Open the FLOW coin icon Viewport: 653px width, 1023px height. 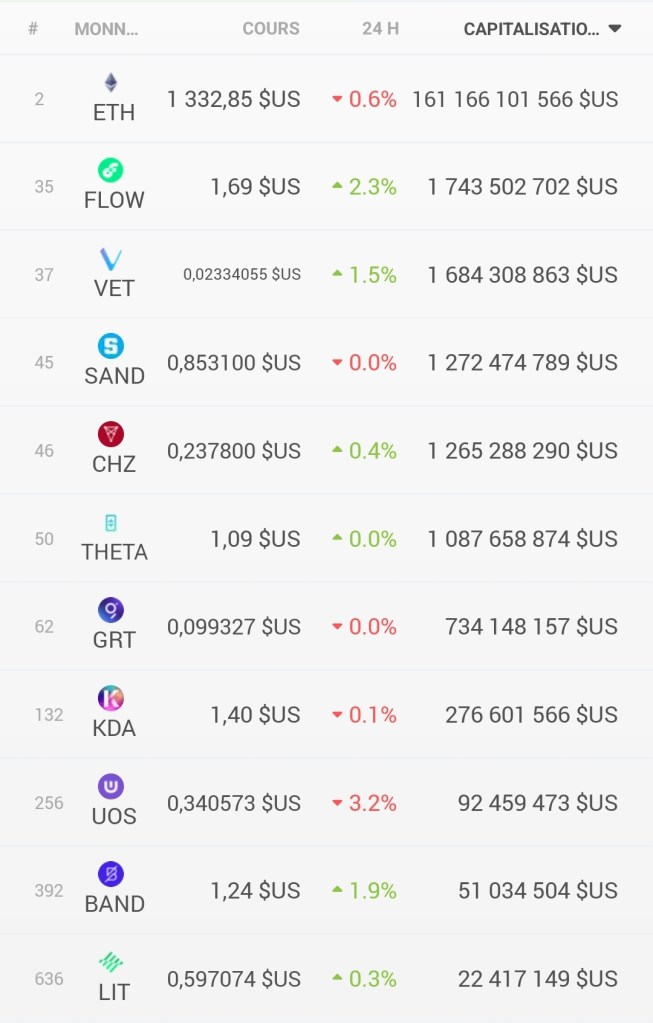tap(111, 170)
